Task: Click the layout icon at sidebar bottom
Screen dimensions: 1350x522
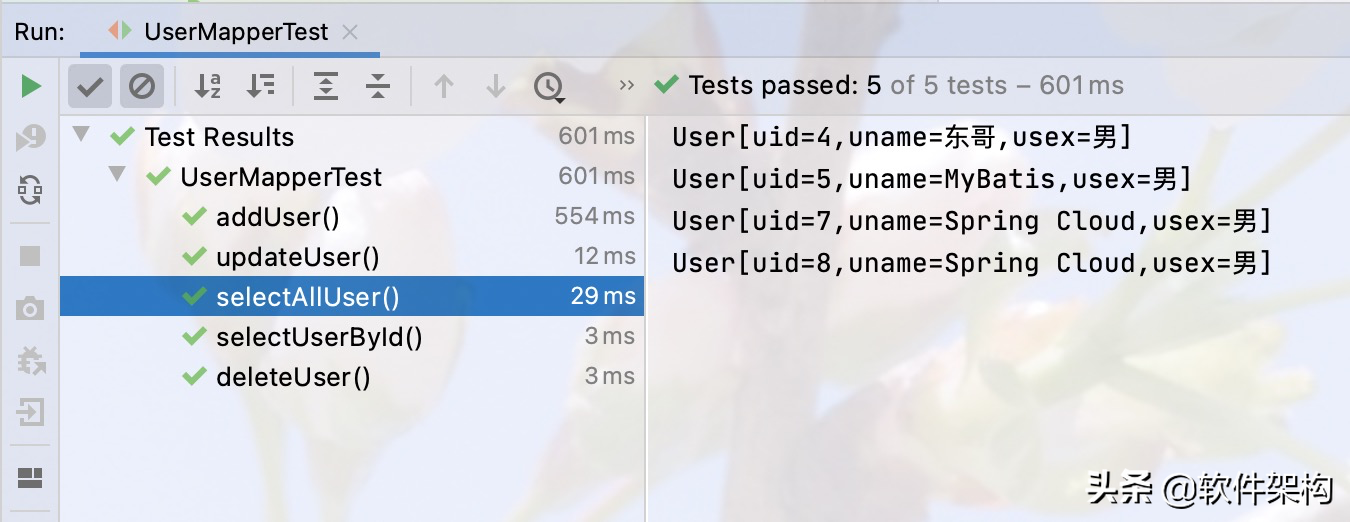Action: 31,477
